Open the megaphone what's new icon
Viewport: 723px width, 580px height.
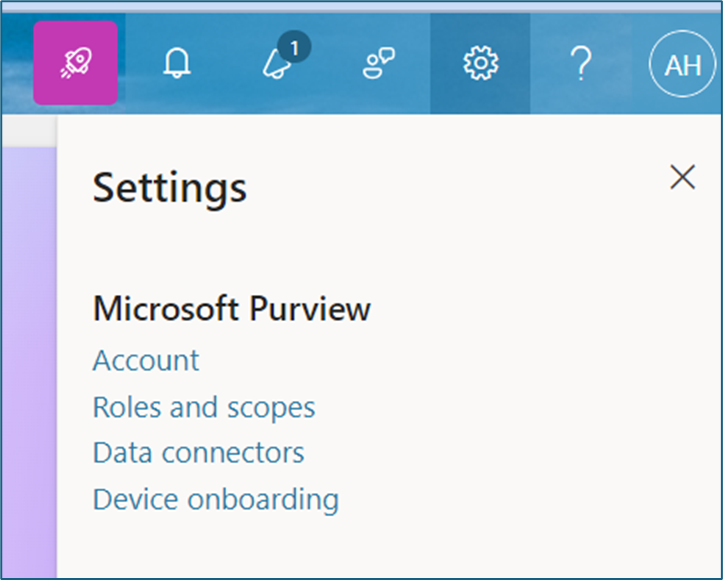tap(277, 65)
